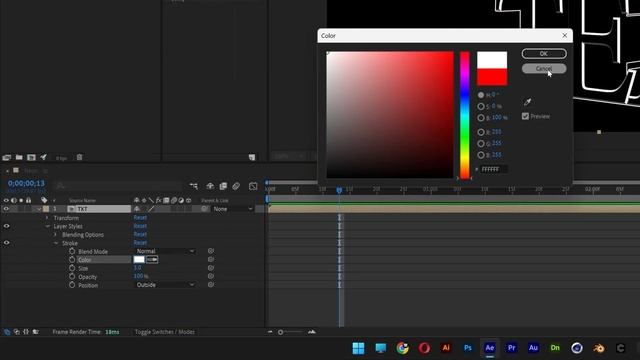The width and height of the screenshot is (640, 360).
Task: Click Cancel in the Color dialog
Action: [544, 69]
